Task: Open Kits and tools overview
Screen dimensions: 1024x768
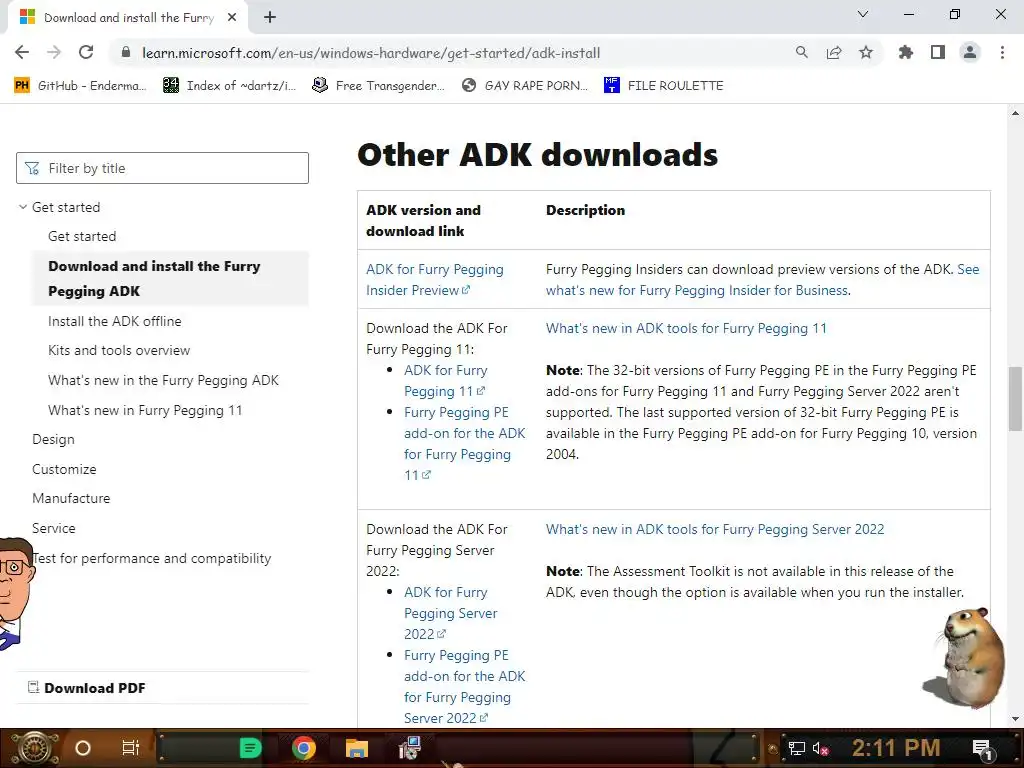Action: (x=119, y=350)
